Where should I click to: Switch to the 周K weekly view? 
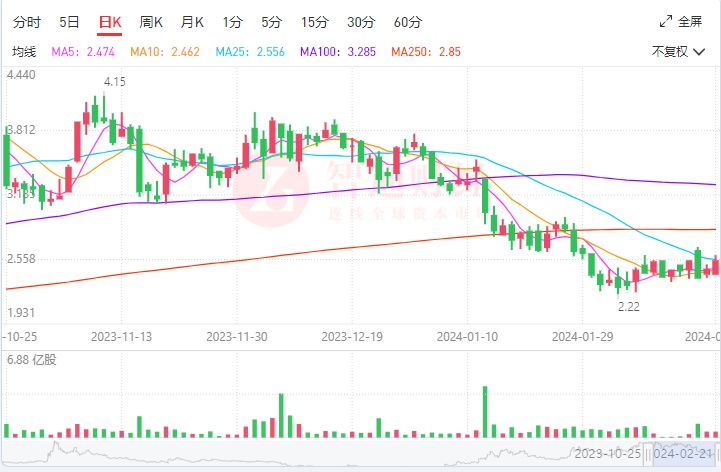[151, 22]
